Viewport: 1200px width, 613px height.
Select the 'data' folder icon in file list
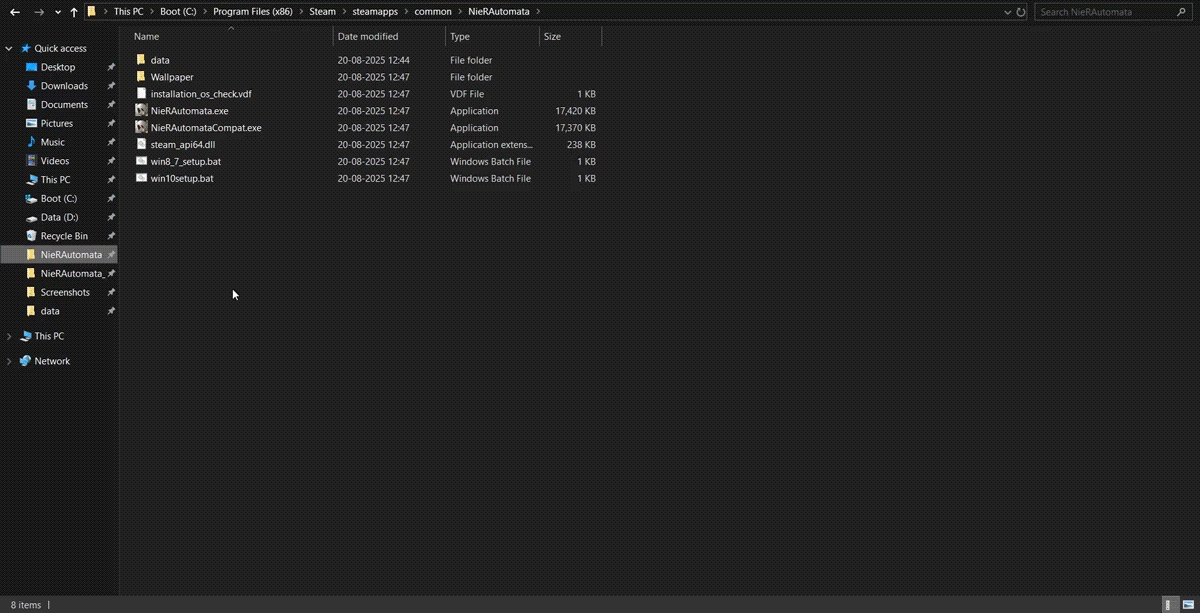tap(141, 60)
